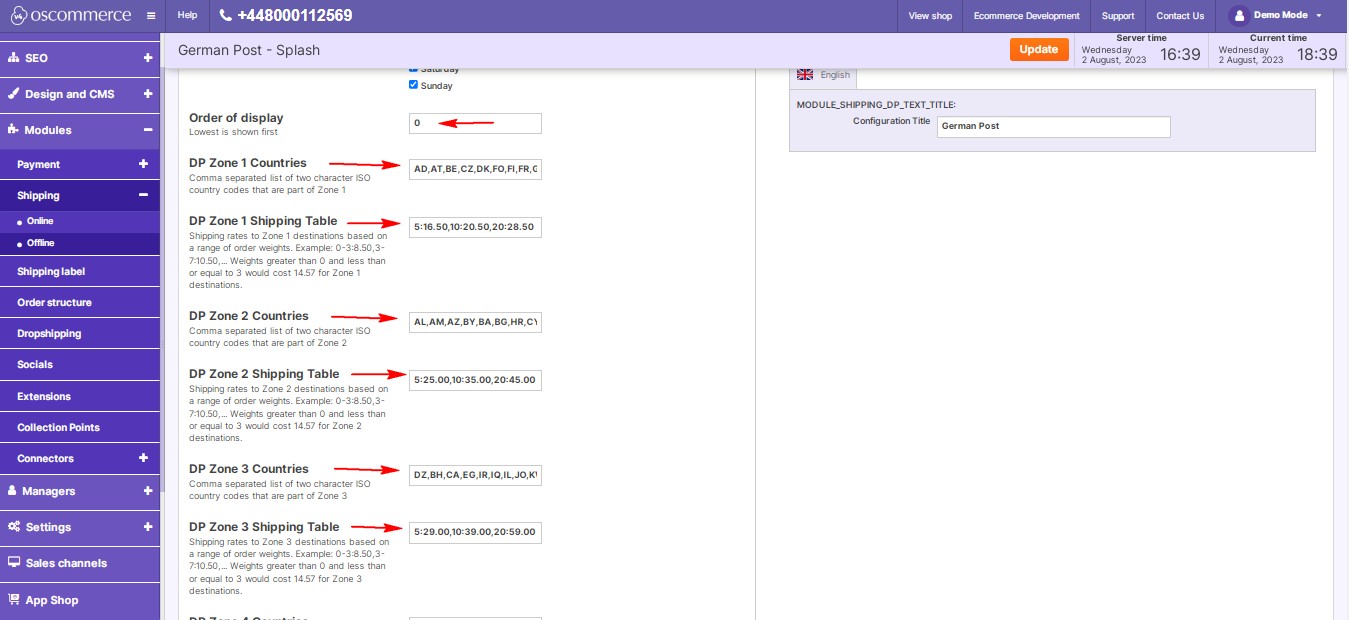Click the +448000112569 phone number
This screenshot has width=1349, height=620.
pos(294,16)
